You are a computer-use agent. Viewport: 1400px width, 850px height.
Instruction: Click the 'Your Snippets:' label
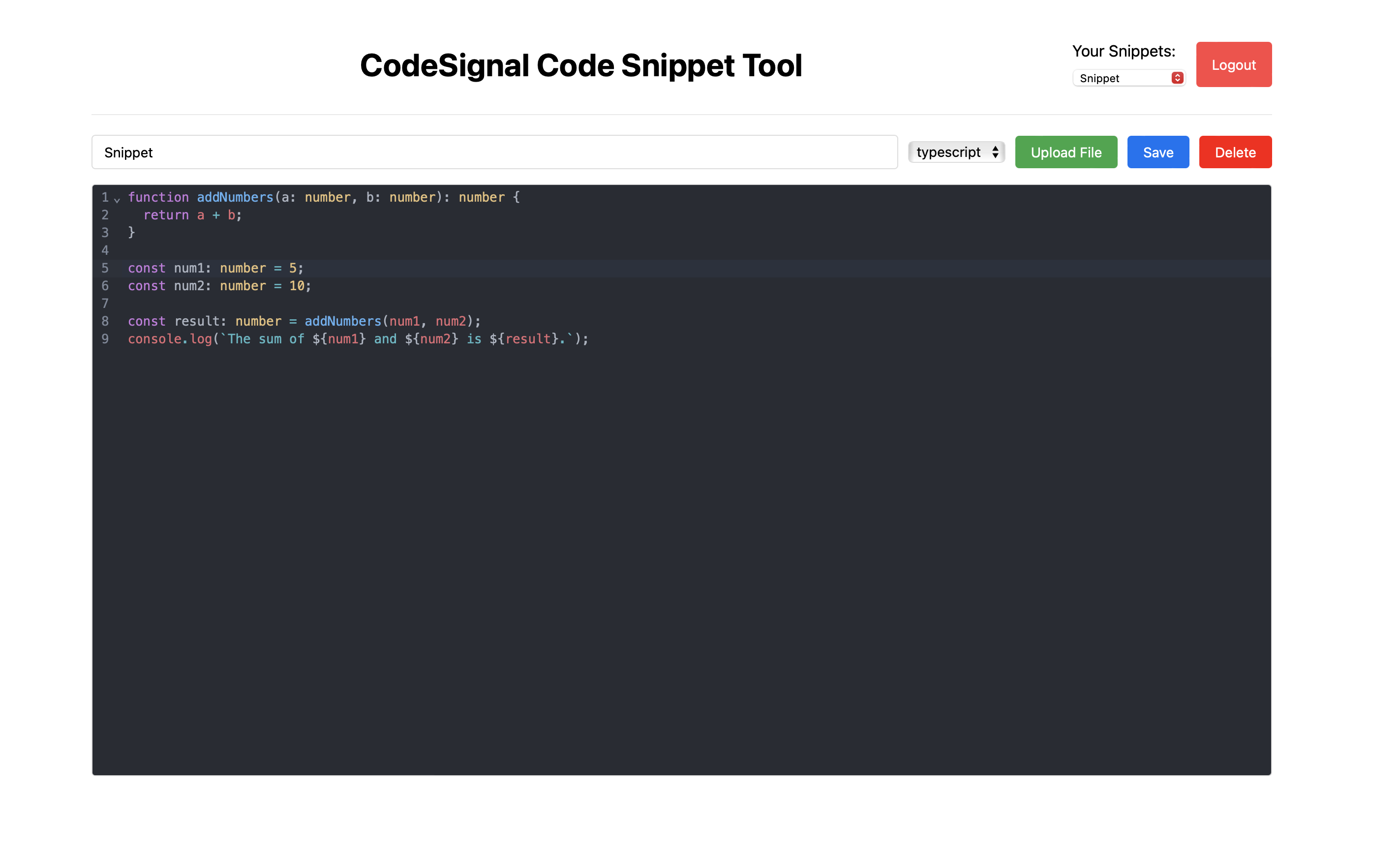point(1123,51)
